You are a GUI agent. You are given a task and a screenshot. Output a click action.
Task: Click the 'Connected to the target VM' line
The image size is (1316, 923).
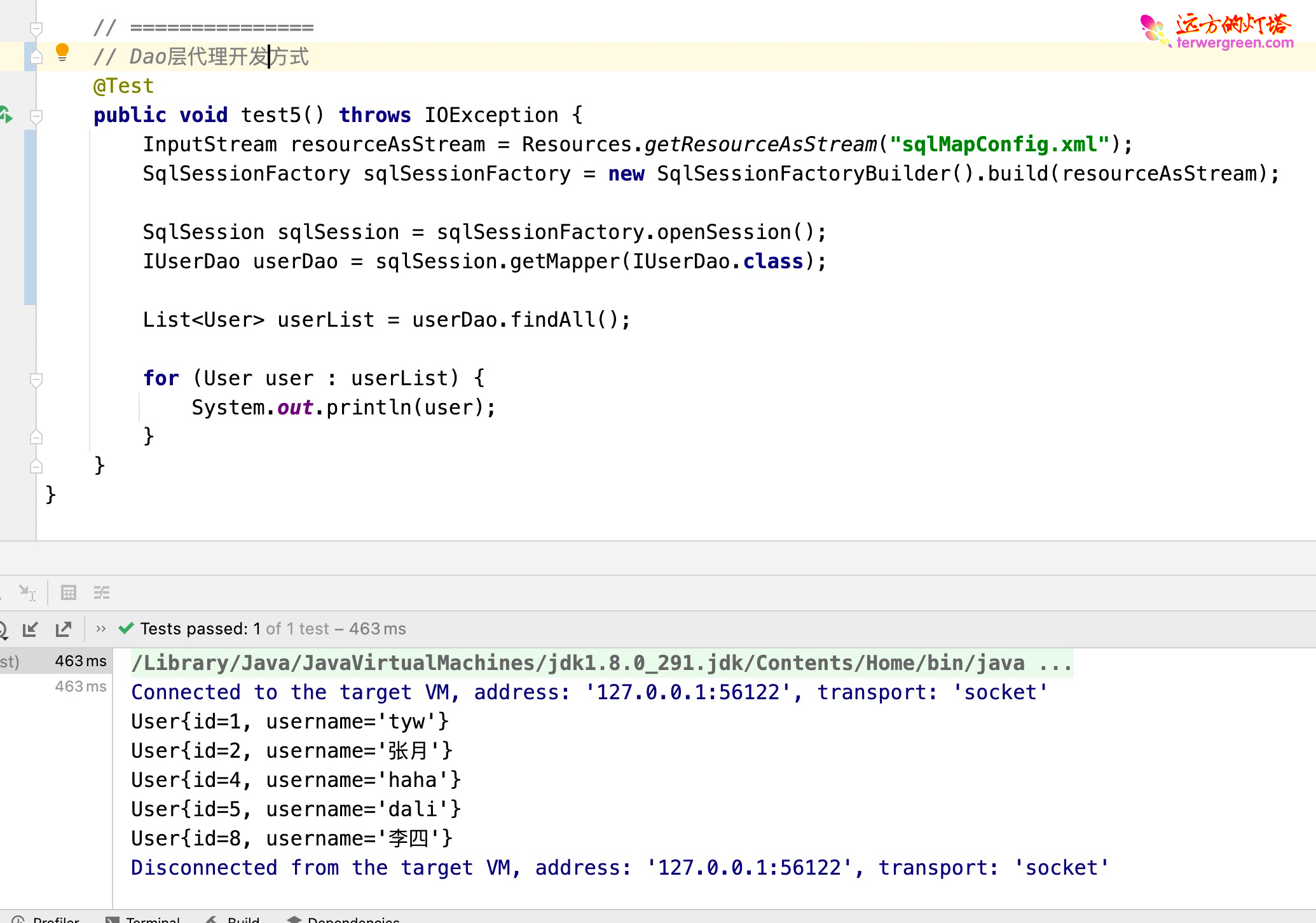[x=589, y=692]
